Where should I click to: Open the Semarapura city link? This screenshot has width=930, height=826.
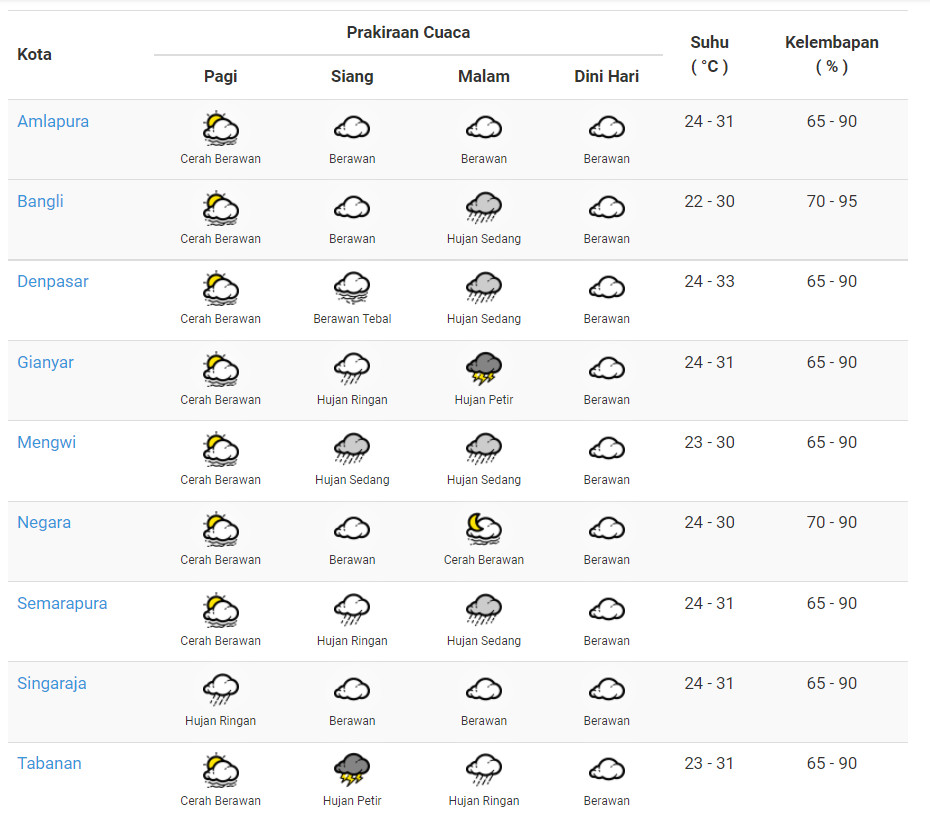click(x=62, y=603)
